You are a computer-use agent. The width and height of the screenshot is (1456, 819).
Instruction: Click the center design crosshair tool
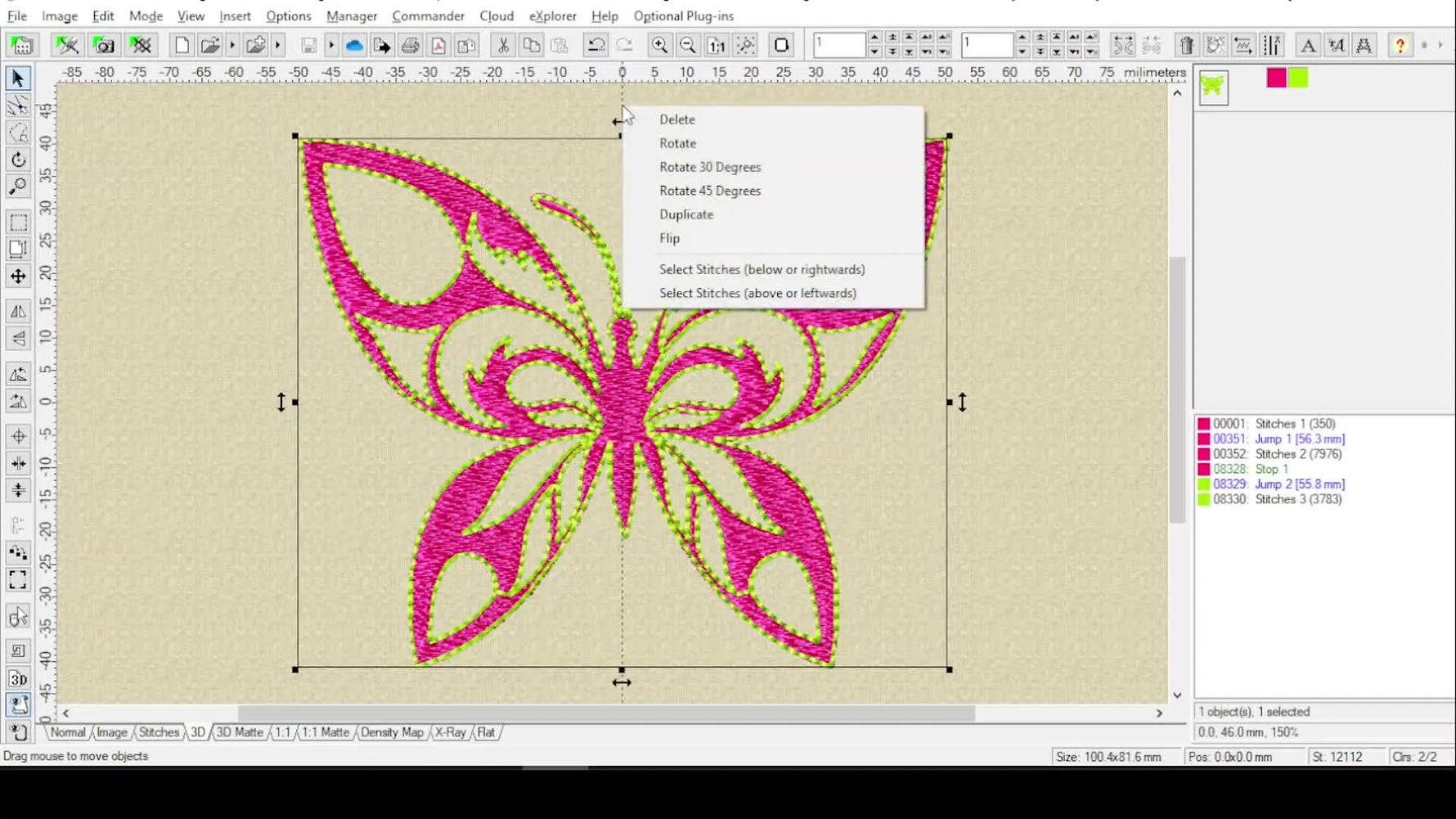(x=18, y=436)
